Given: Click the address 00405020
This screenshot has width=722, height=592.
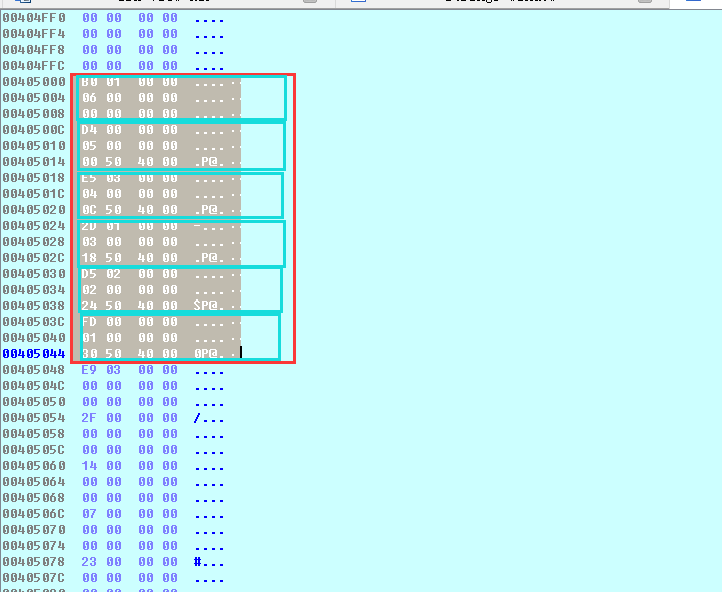Looking at the screenshot, I should click(x=34, y=210).
